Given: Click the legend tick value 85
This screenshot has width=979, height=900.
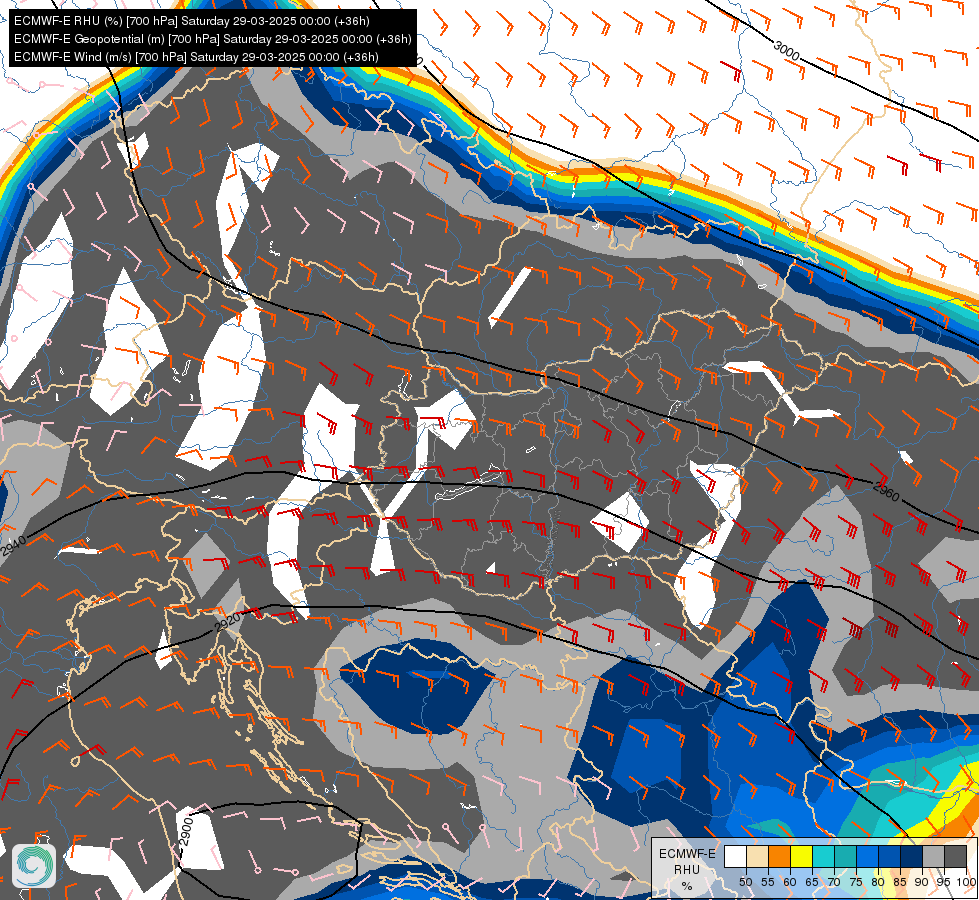Looking at the screenshot, I should point(900,882).
